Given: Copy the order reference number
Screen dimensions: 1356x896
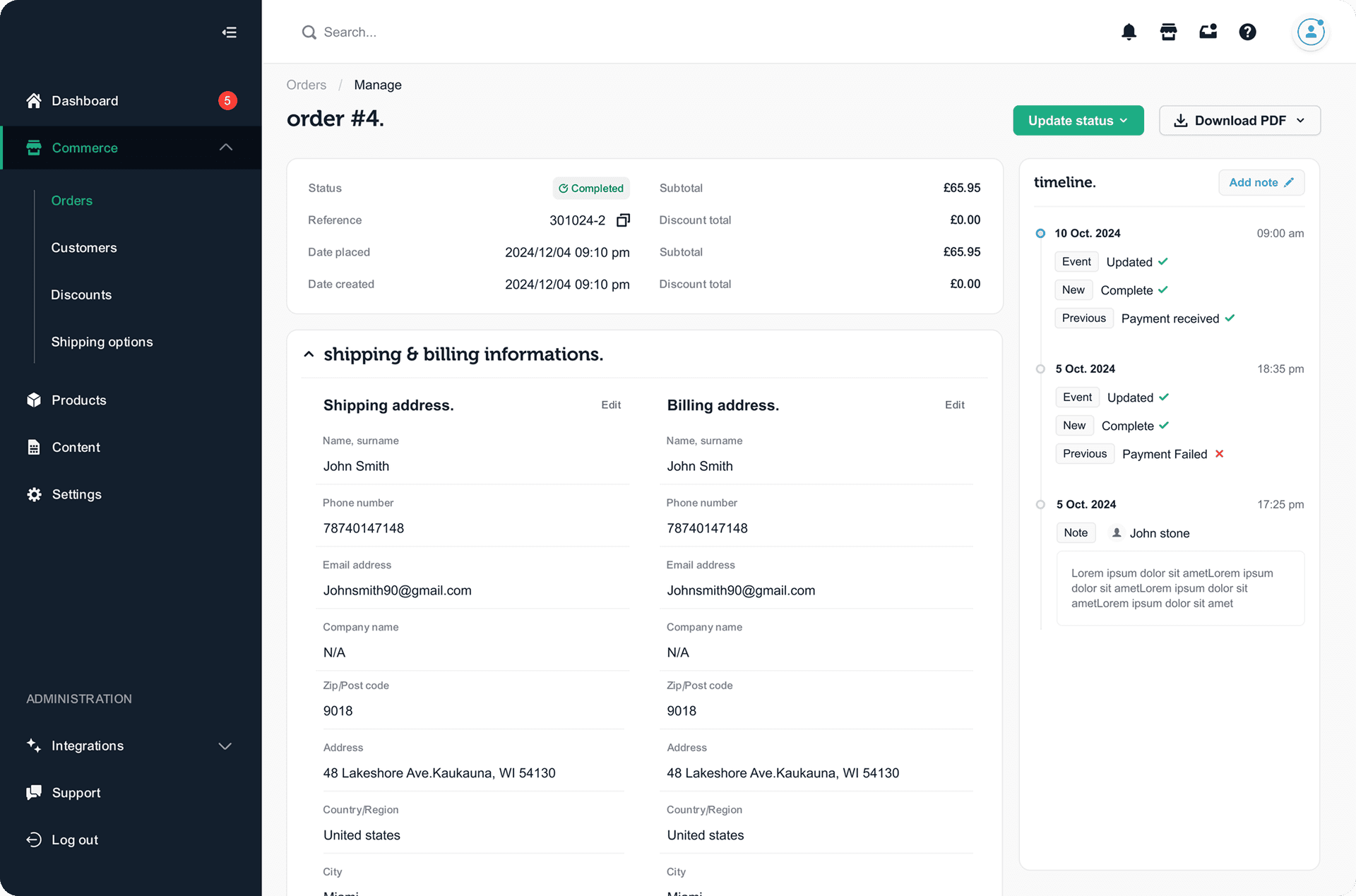Looking at the screenshot, I should pyautogui.click(x=622, y=220).
